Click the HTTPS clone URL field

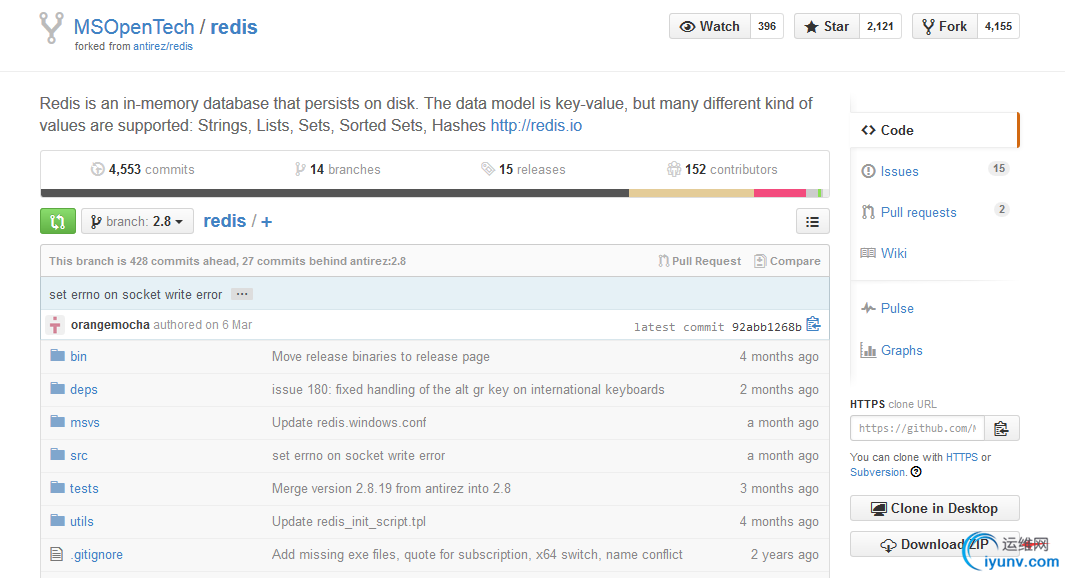click(917, 429)
